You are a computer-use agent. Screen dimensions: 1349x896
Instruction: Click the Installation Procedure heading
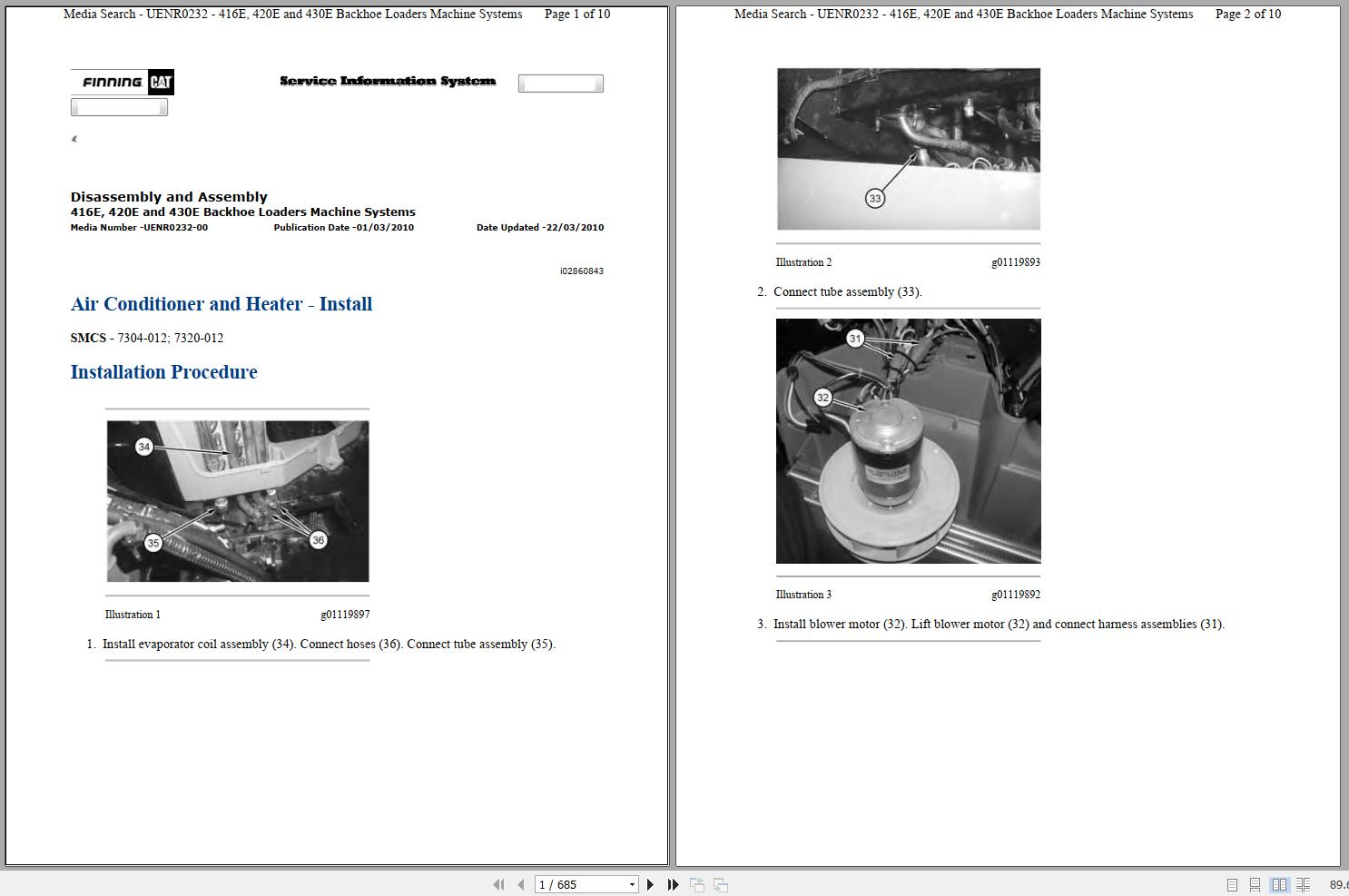pos(163,372)
